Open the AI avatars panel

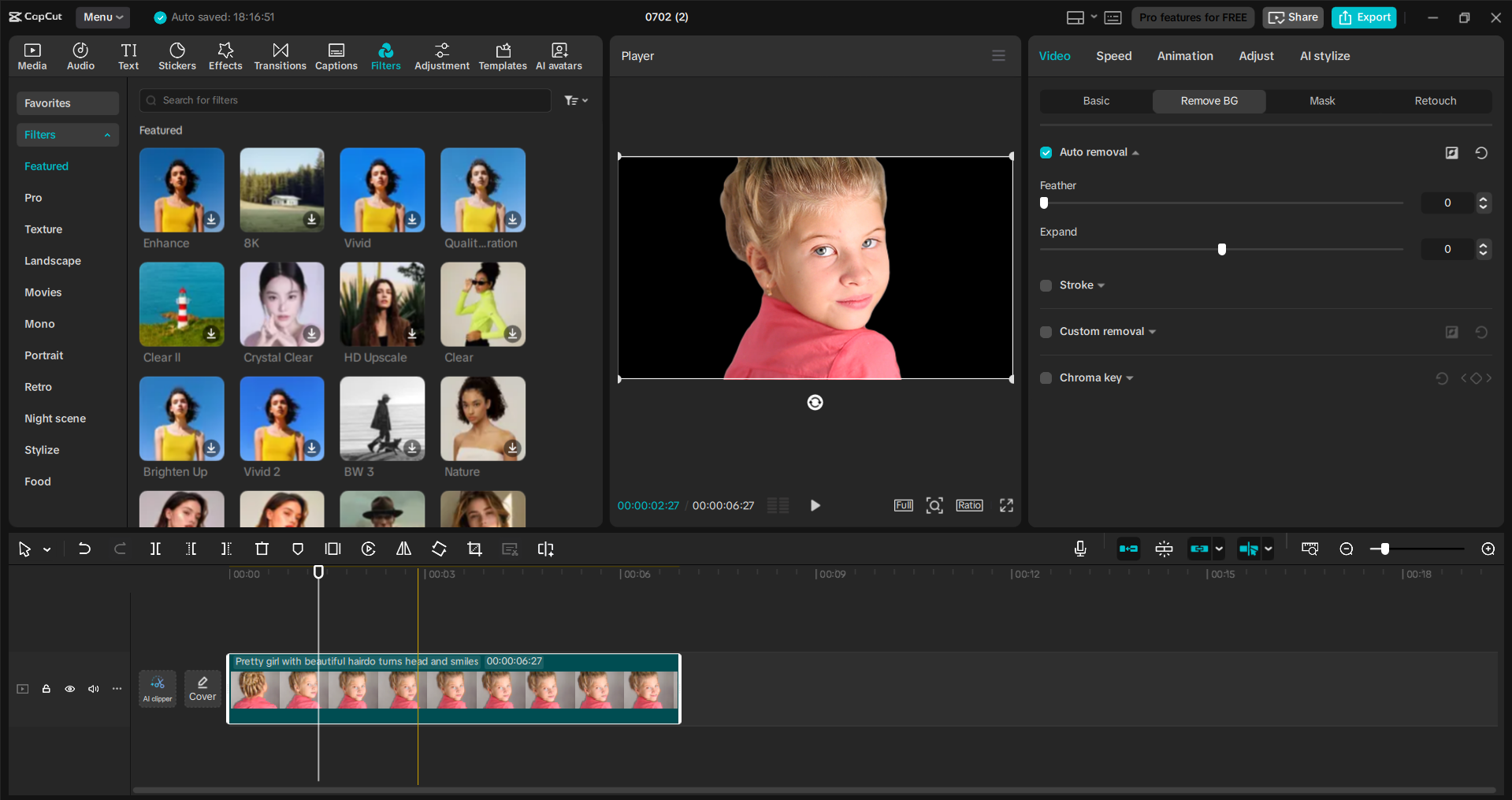pyautogui.click(x=559, y=55)
